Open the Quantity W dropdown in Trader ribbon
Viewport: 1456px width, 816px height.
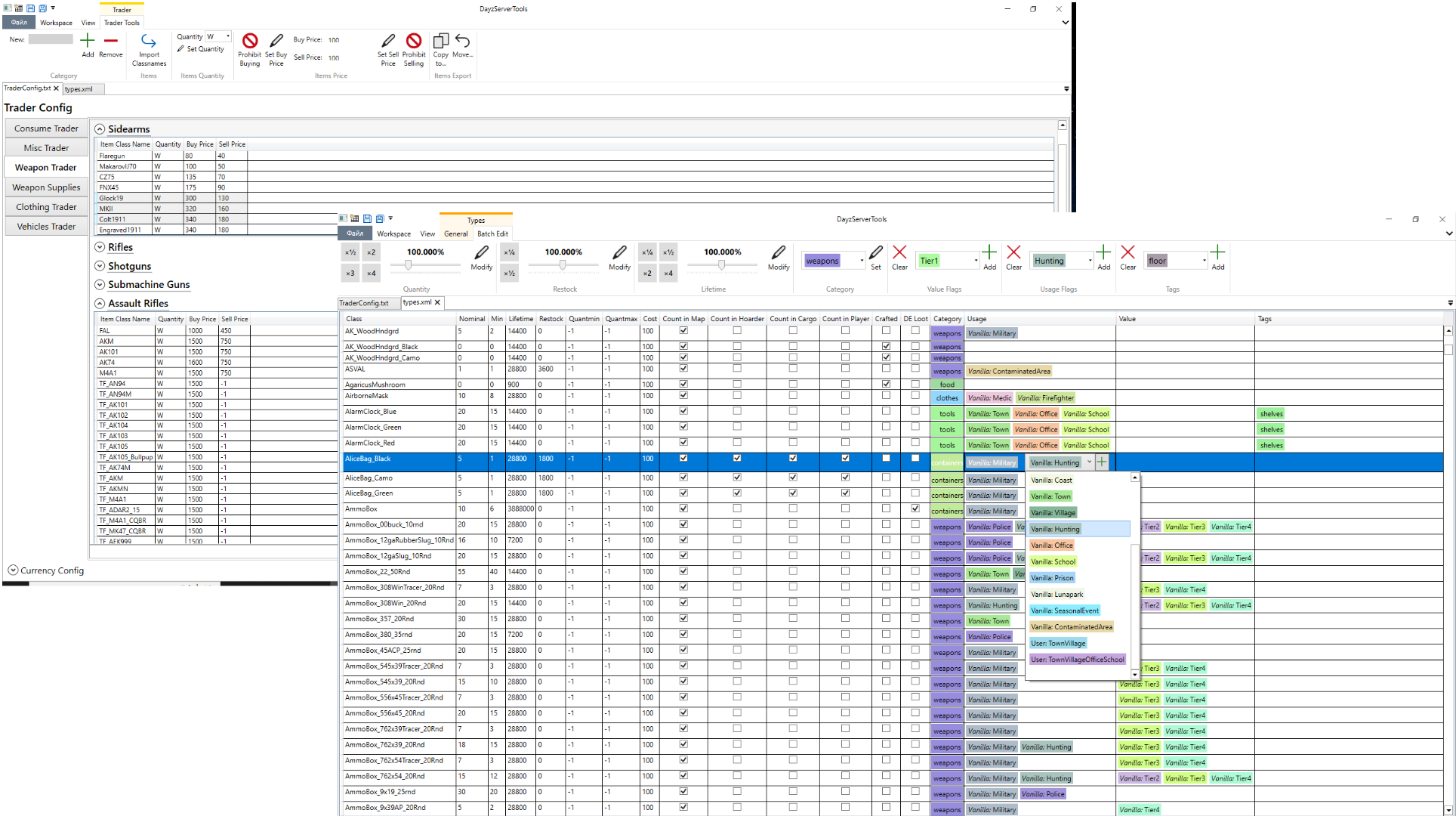point(227,36)
